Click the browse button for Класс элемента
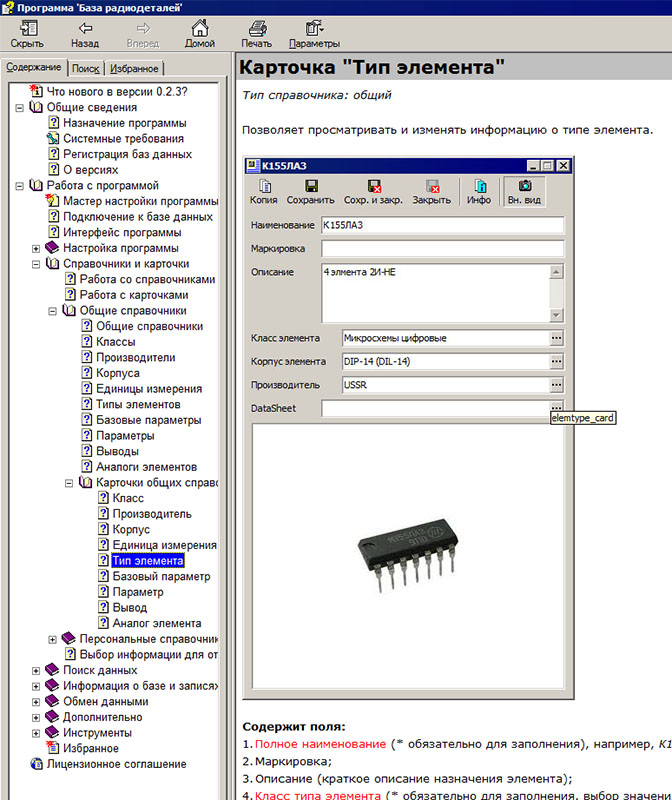 pos(557,338)
